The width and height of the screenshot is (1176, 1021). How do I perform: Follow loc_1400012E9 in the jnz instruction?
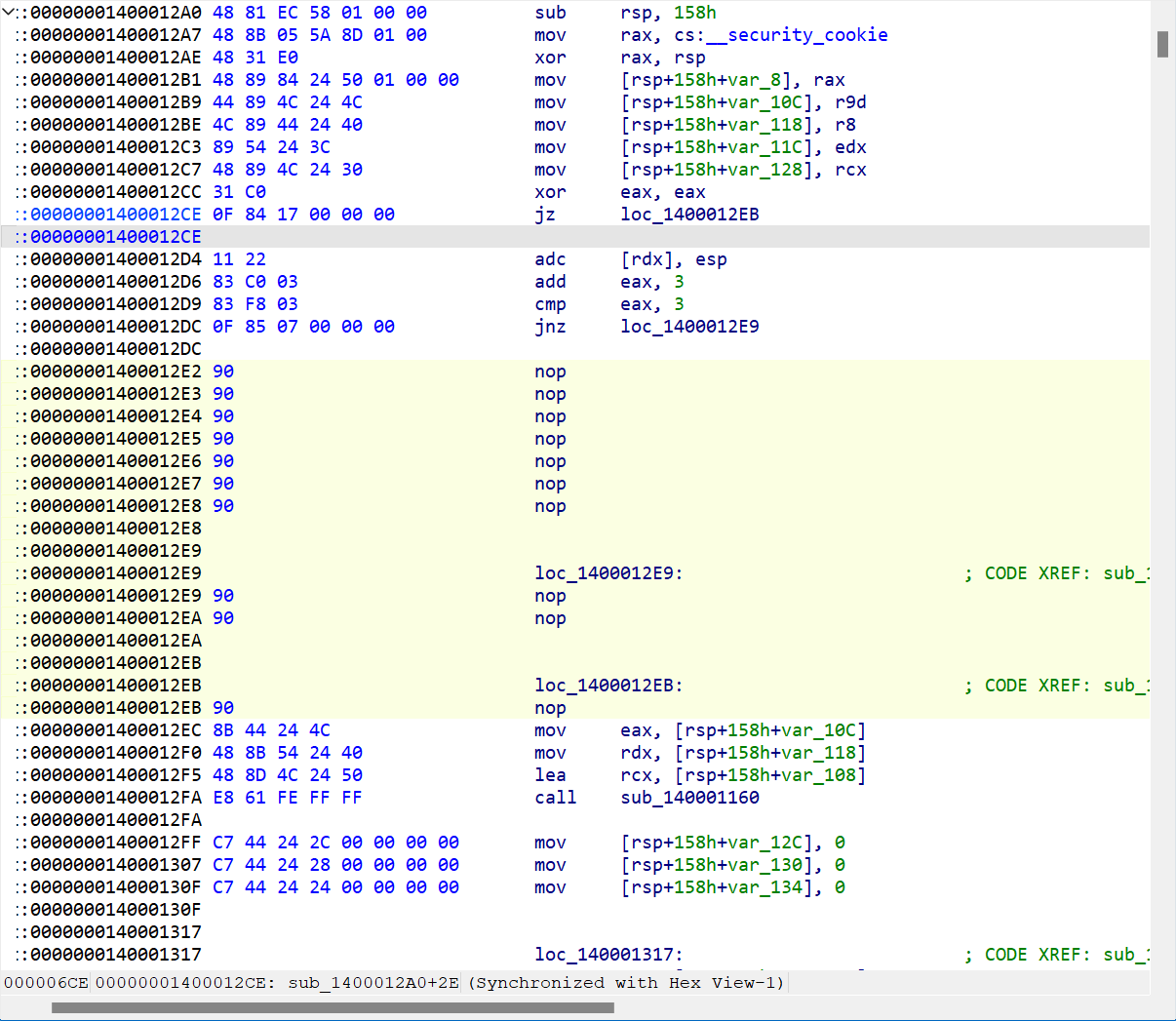[689, 327]
